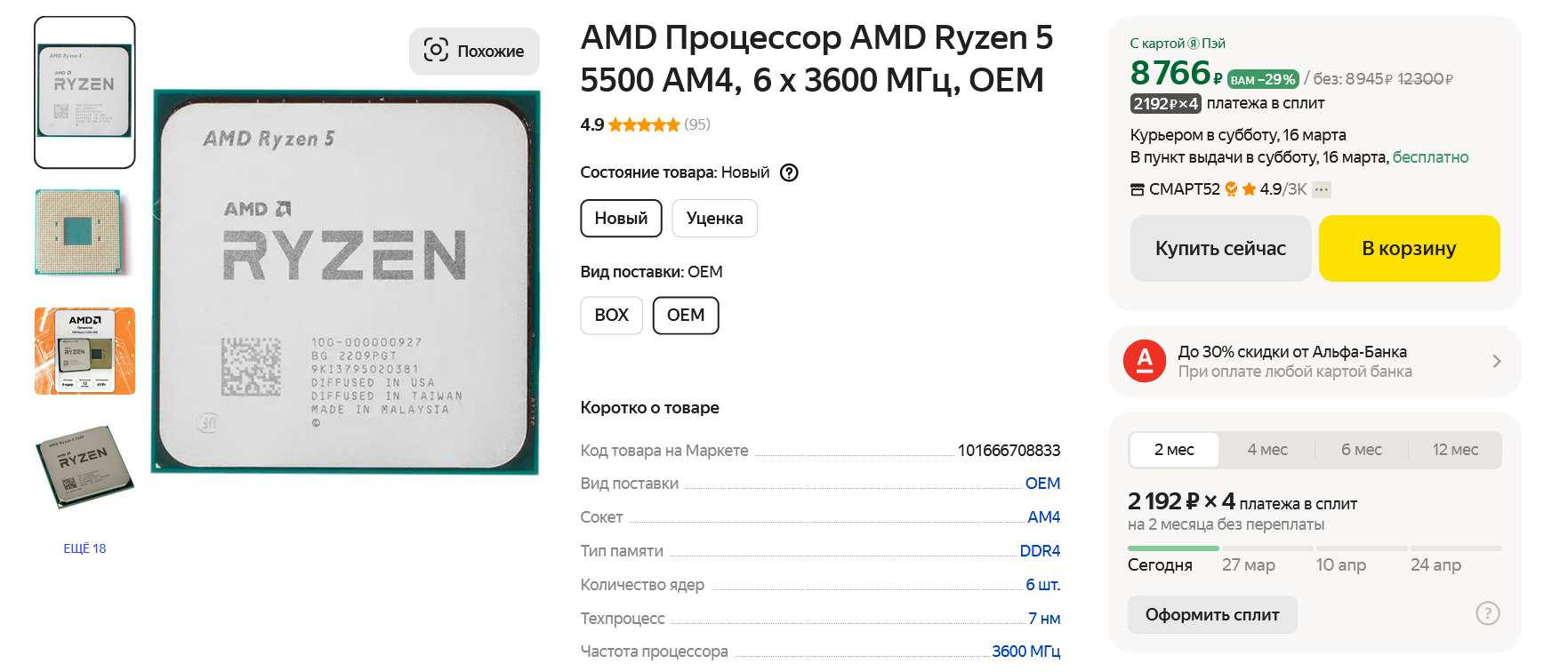Expand the Alfa-Bank discount offer chevron
Viewport: 1568px width, 672px height.
(x=1497, y=361)
